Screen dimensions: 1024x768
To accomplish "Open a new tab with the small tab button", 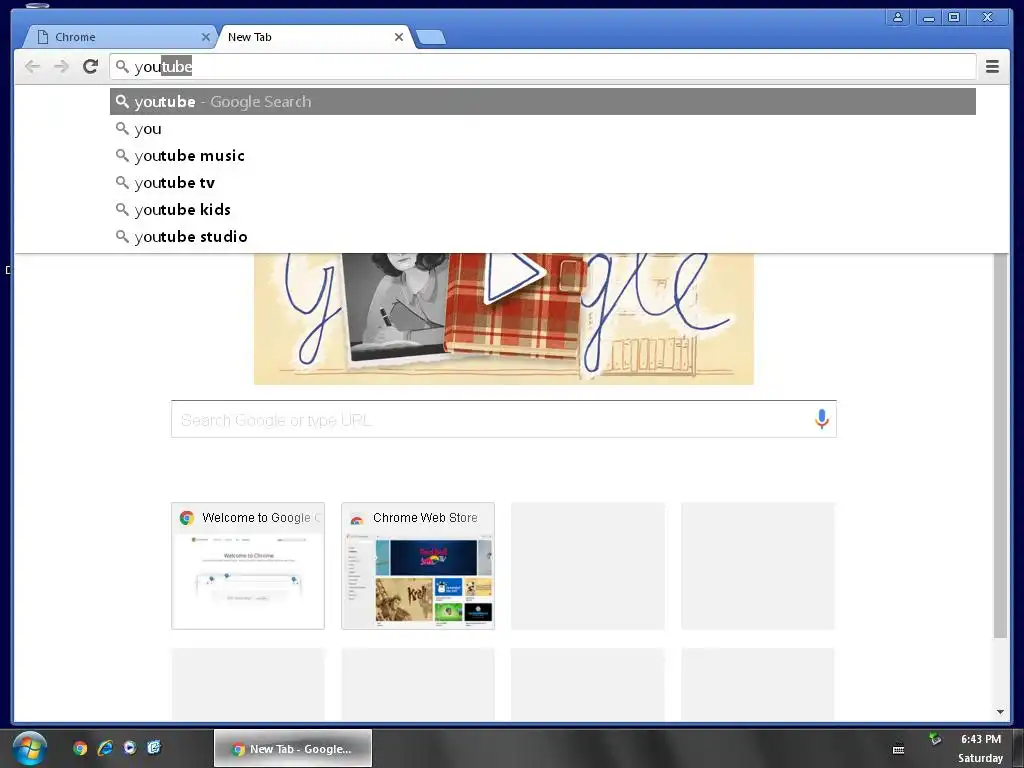I will click(x=431, y=37).
